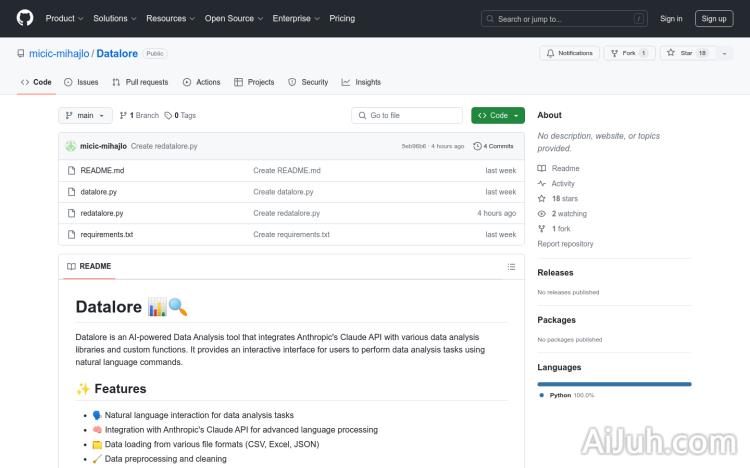Switch to the Issues tab
Screen dimensions: 750x468
tap(82, 82)
